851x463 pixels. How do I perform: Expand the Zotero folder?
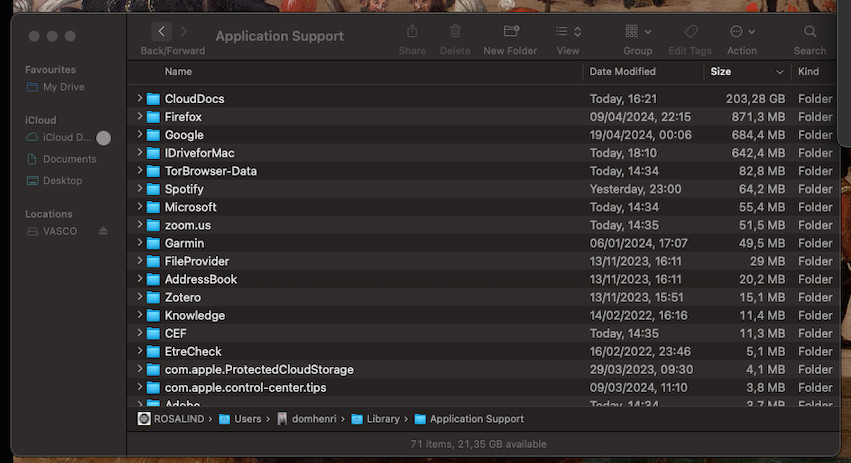(139, 297)
